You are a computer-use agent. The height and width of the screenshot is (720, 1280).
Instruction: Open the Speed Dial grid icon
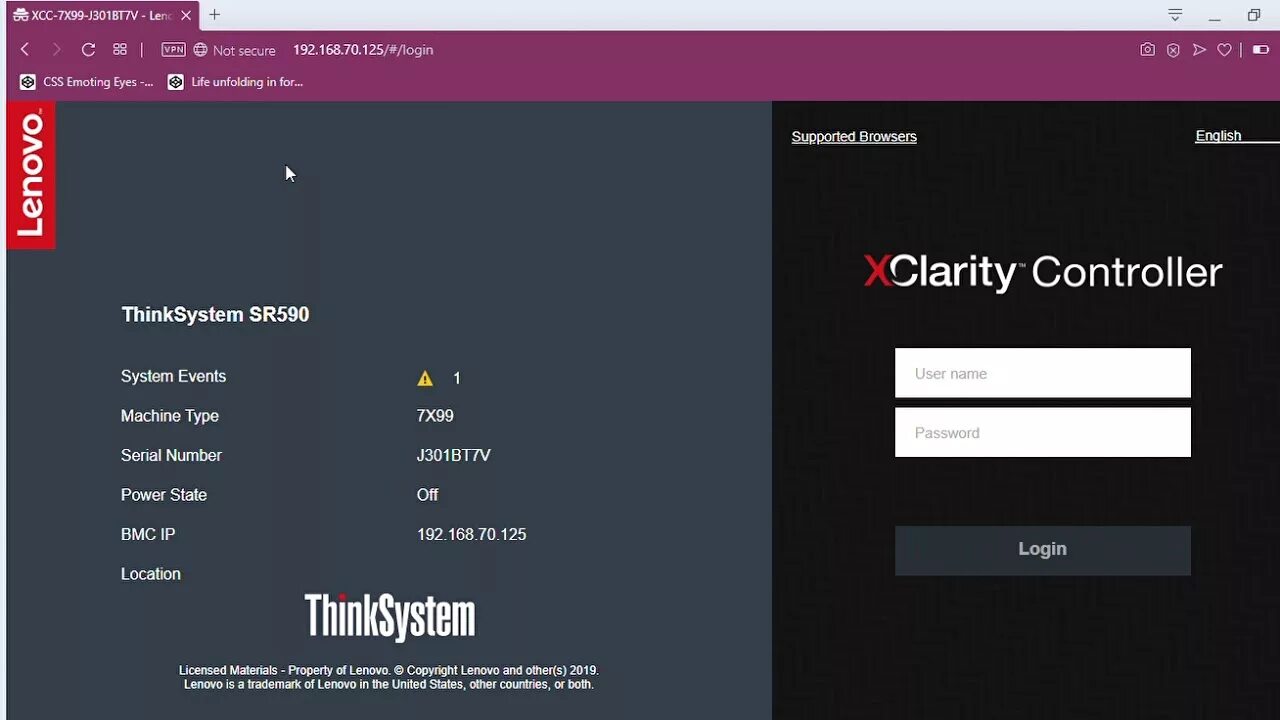(x=120, y=49)
